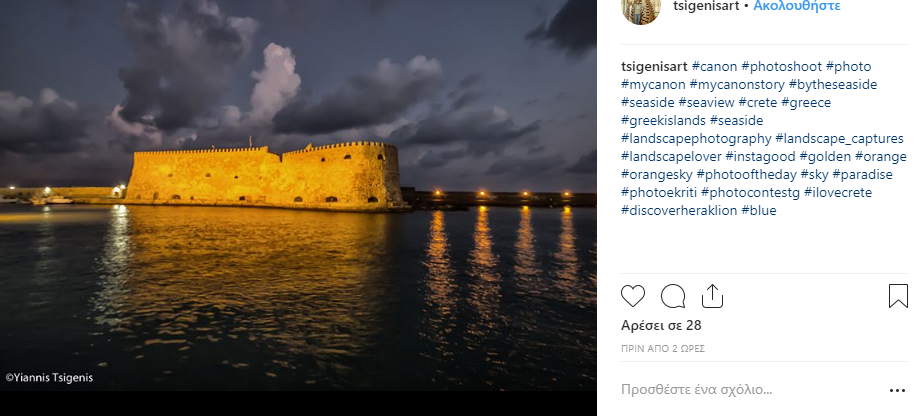Open the #landscapephotography hashtag
Viewport: 920px width, 416px height.
click(696, 139)
